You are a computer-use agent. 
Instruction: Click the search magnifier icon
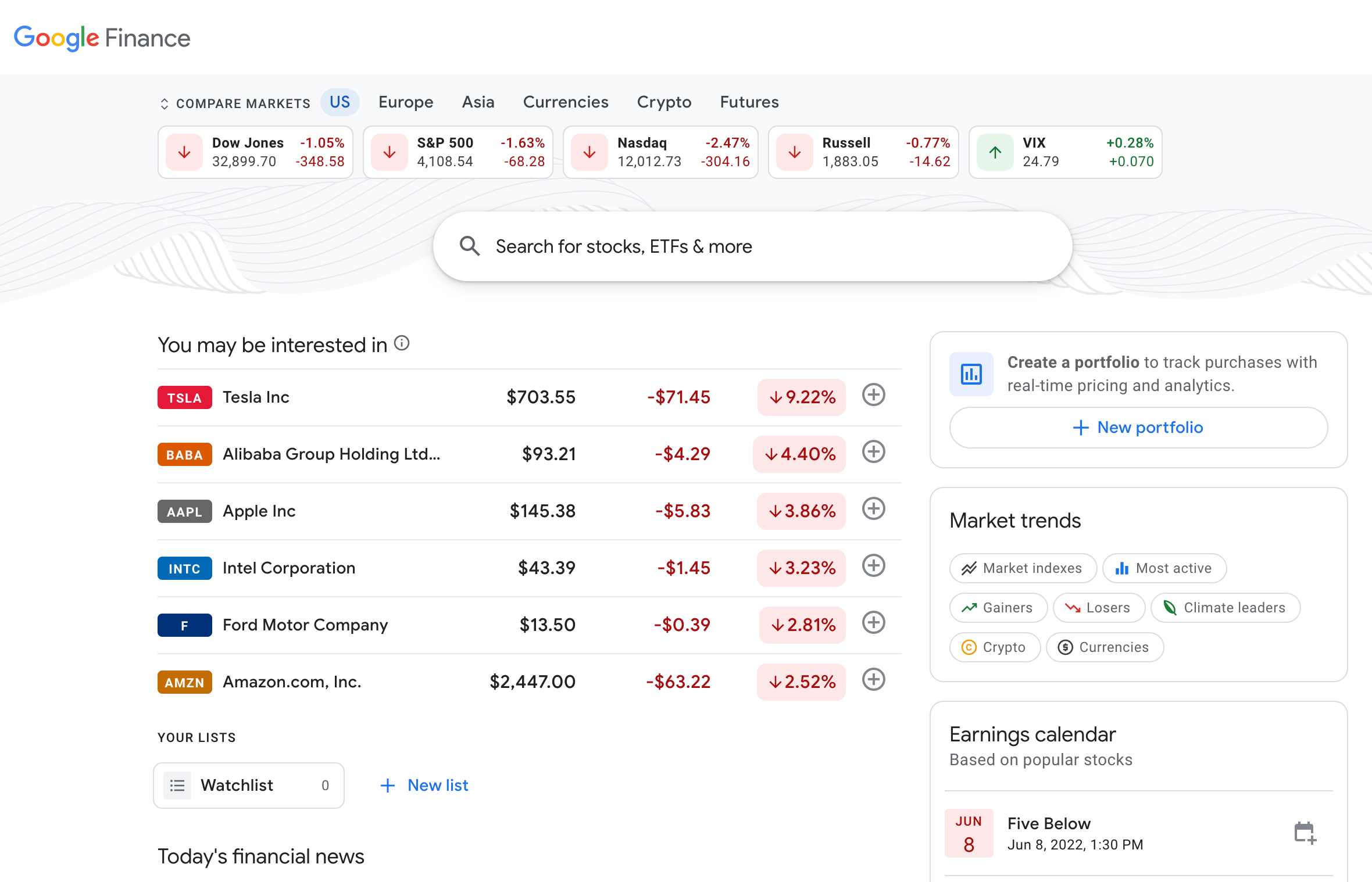[x=470, y=246]
